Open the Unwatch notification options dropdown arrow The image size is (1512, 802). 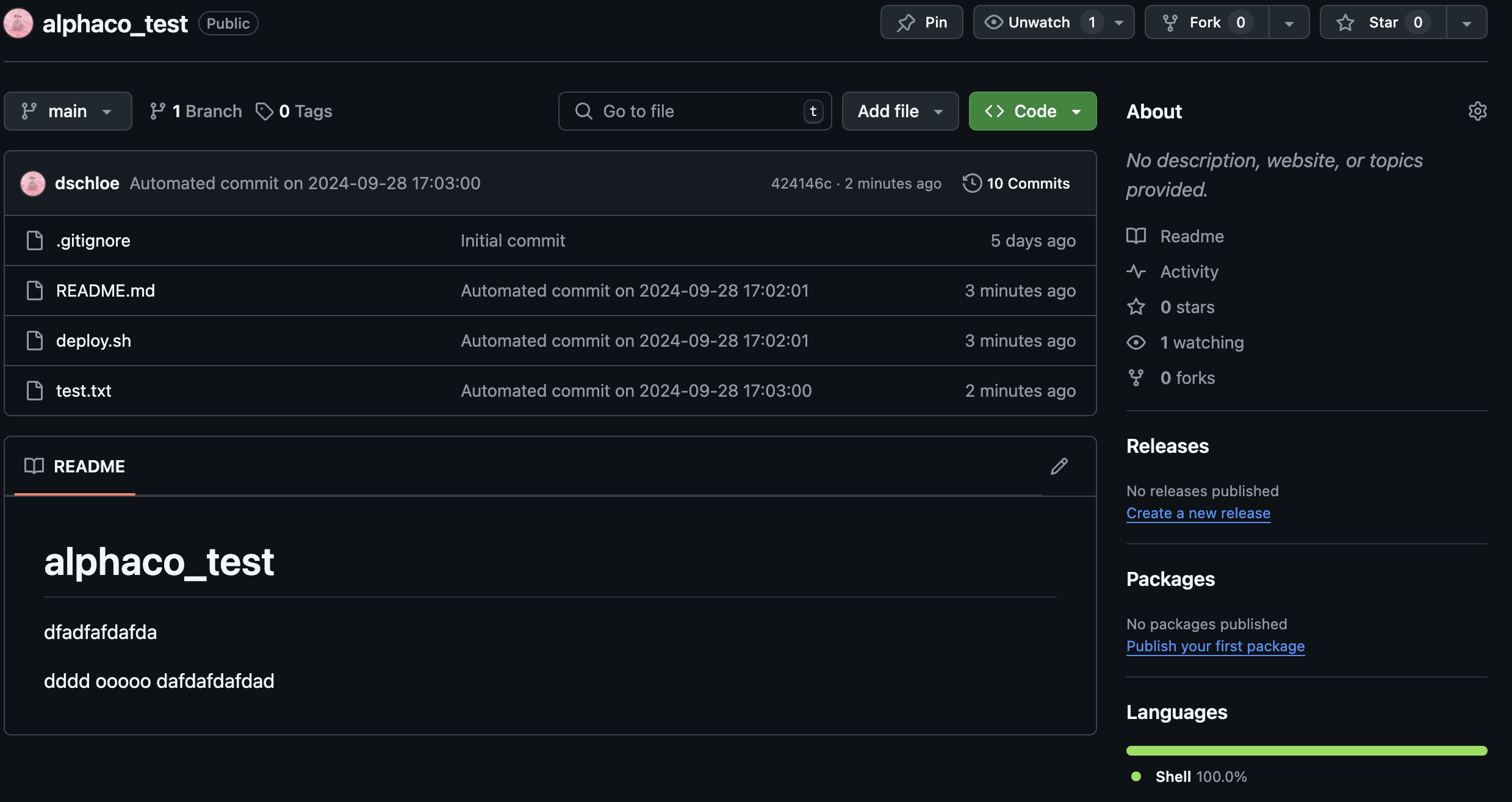pos(1119,23)
